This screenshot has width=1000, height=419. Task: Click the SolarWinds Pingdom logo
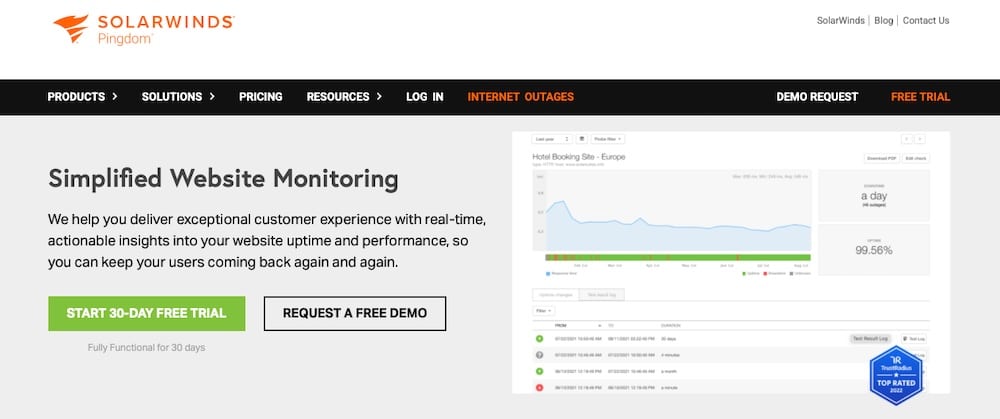click(141, 29)
